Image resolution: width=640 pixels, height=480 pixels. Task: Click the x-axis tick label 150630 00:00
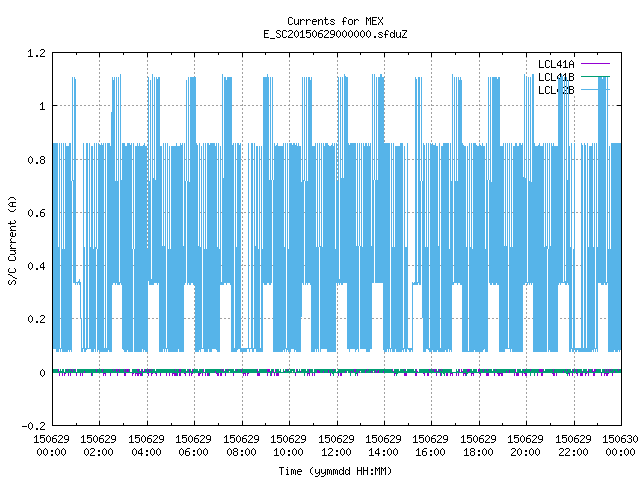[x=620, y=446]
